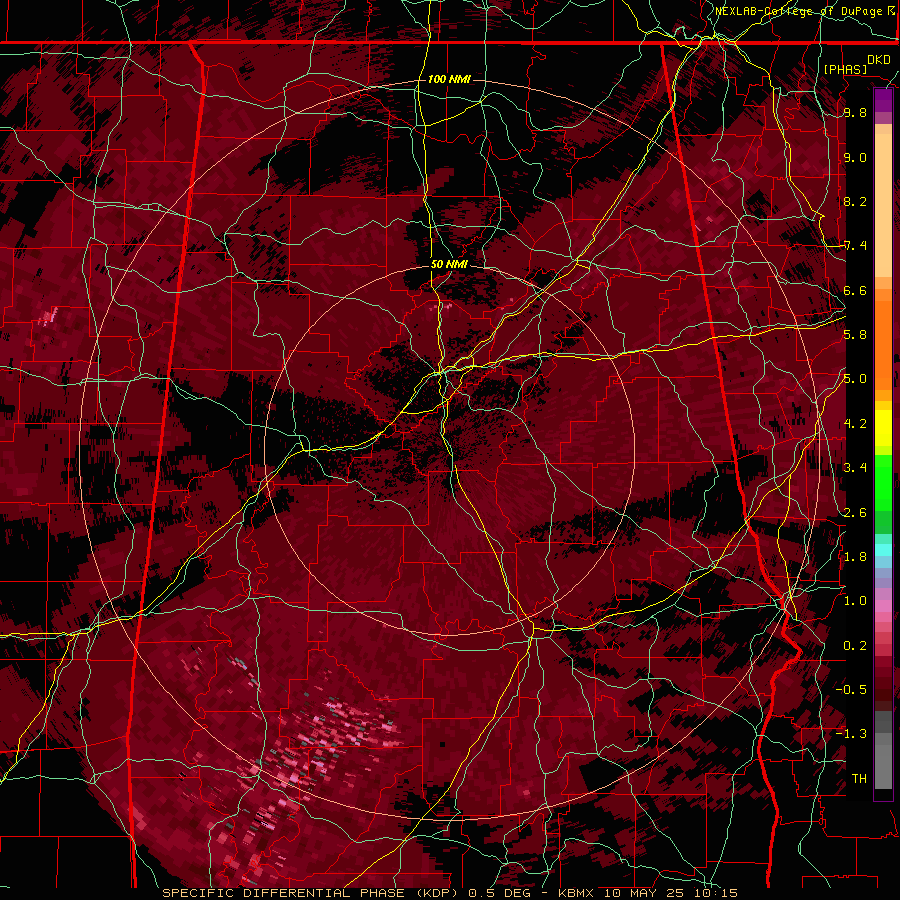The image size is (900, 900).
Task: Click the 5.0 scale value
Action: [855, 379]
